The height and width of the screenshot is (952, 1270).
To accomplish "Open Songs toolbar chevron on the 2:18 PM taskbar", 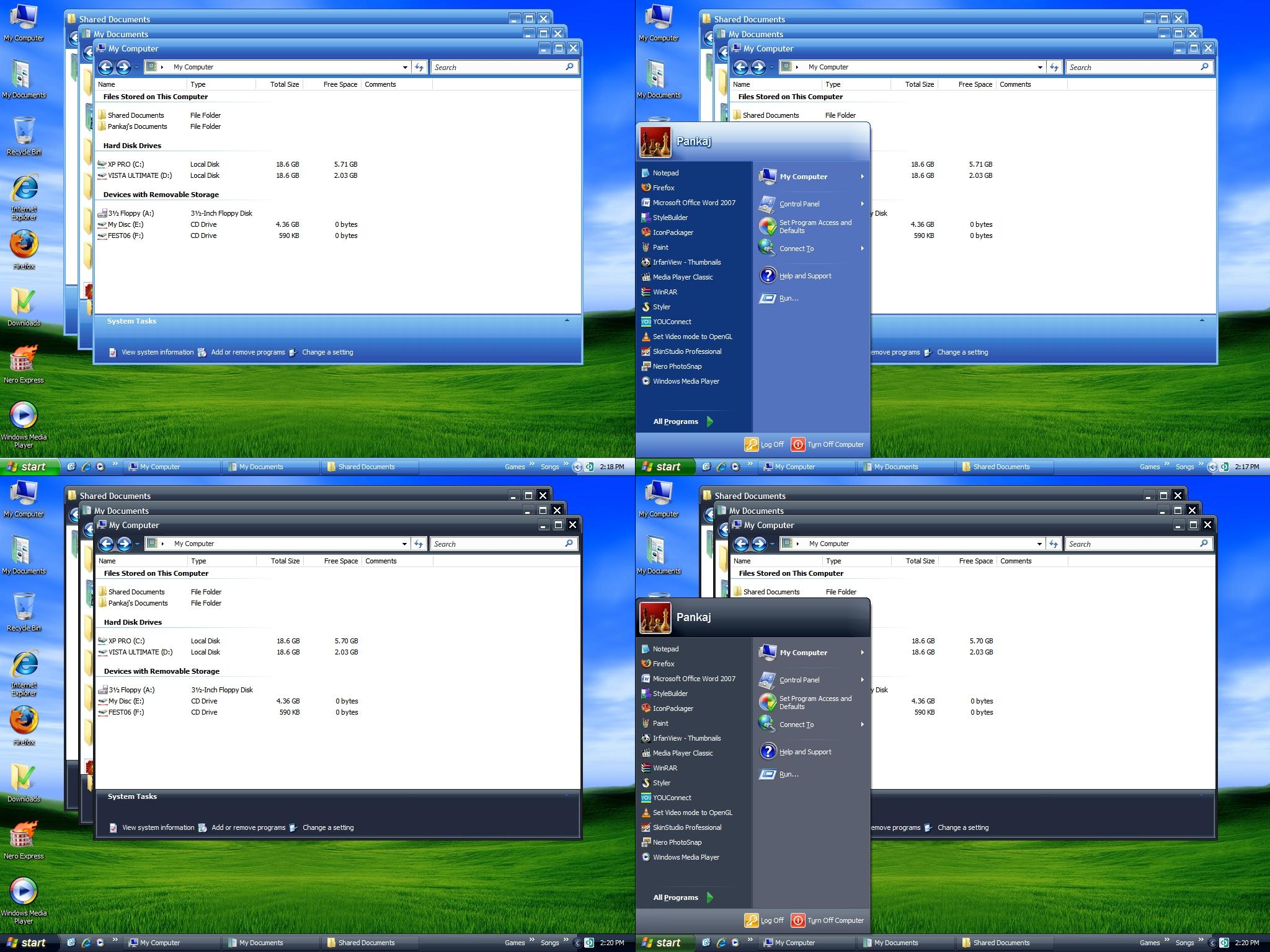I will pos(566,464).
